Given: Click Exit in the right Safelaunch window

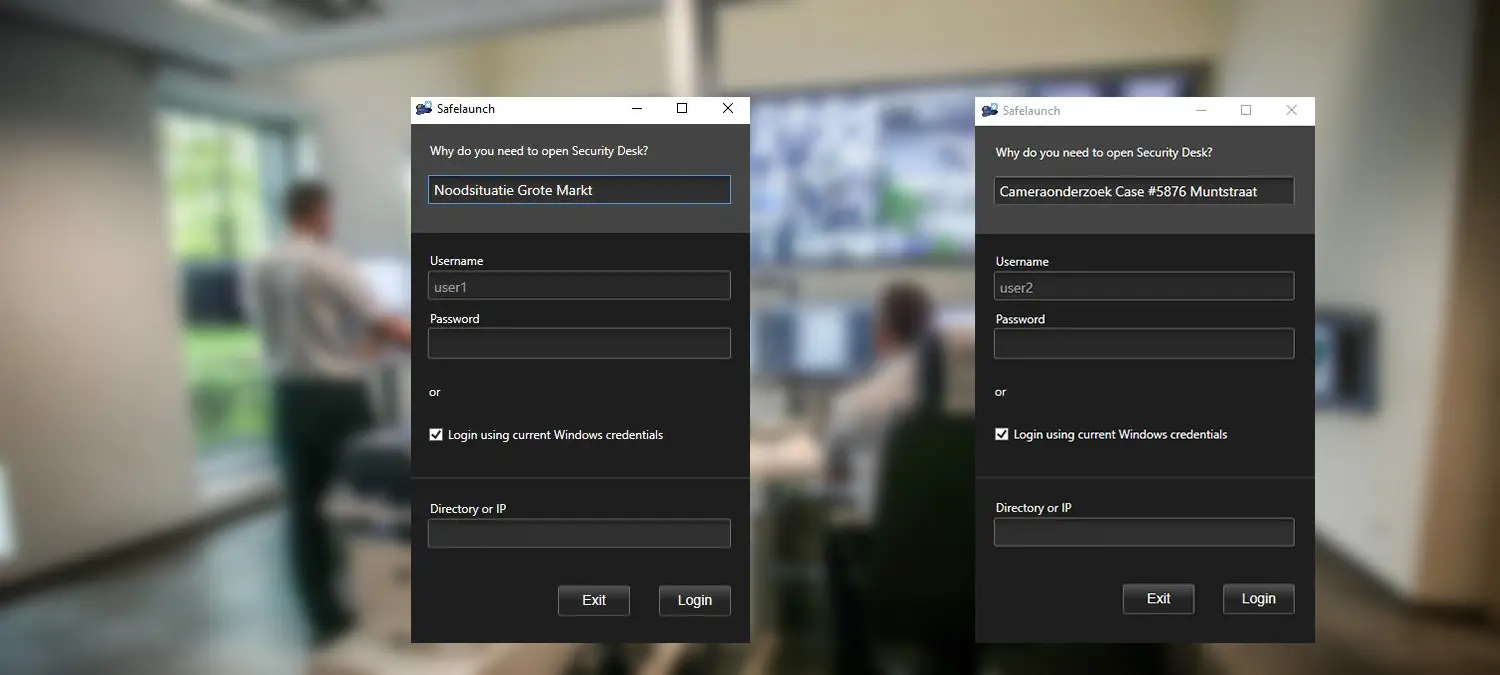Looking at the screenshot, I should [x=1159, y=599].
